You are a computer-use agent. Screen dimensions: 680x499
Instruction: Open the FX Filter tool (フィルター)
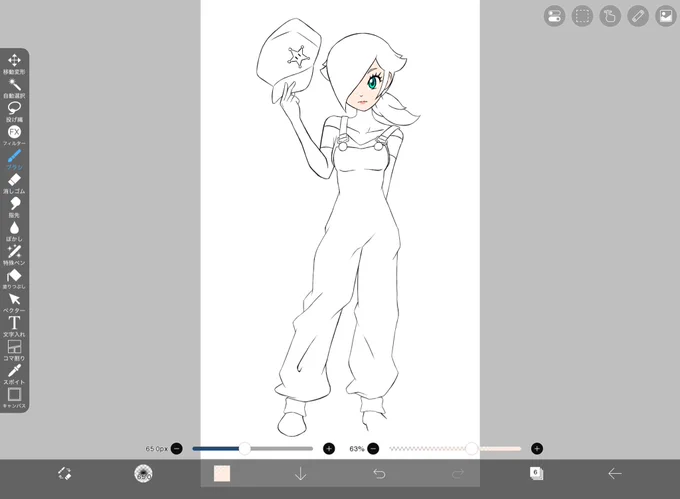(x=14, y=136)
